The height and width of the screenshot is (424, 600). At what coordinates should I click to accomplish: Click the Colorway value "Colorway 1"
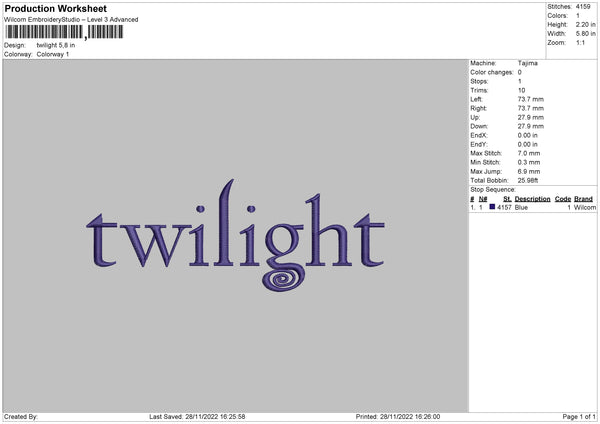click(x=53, y=54)
